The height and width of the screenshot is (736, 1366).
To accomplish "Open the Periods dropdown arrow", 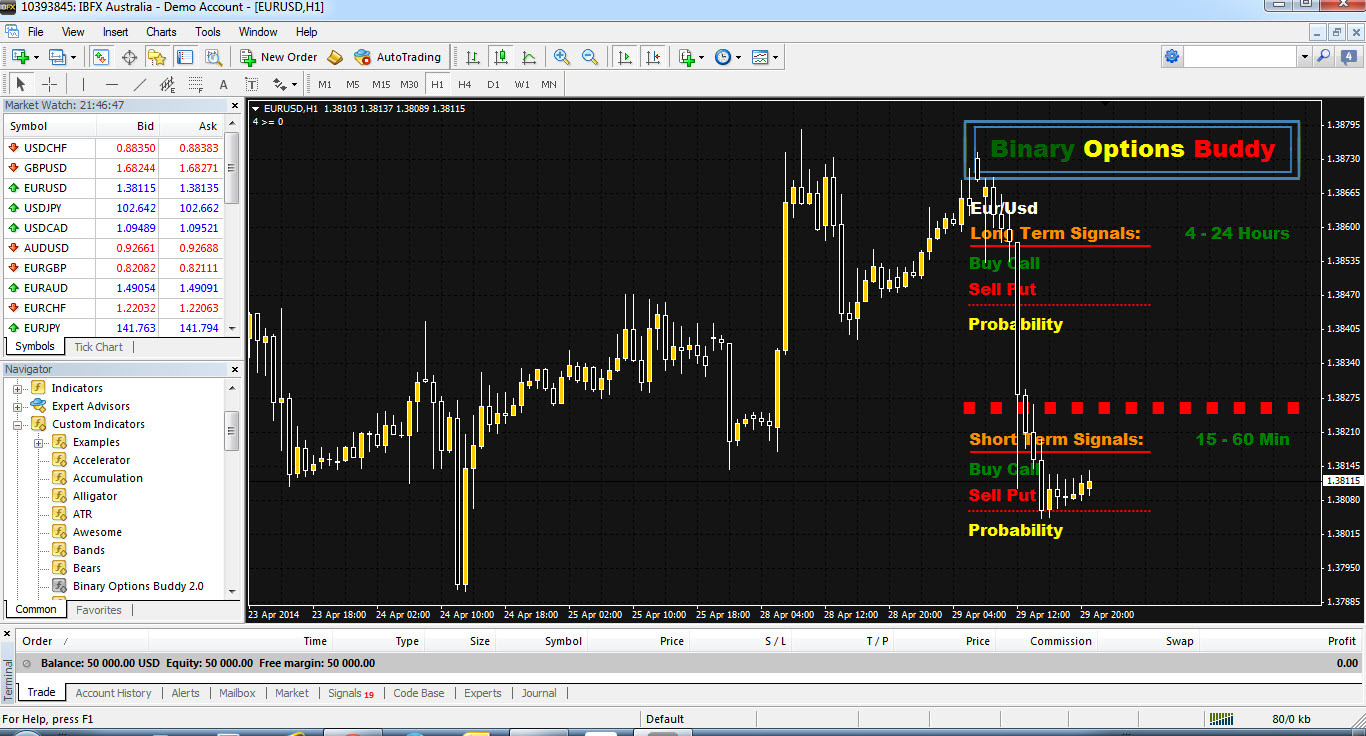I will click(738, 57).
